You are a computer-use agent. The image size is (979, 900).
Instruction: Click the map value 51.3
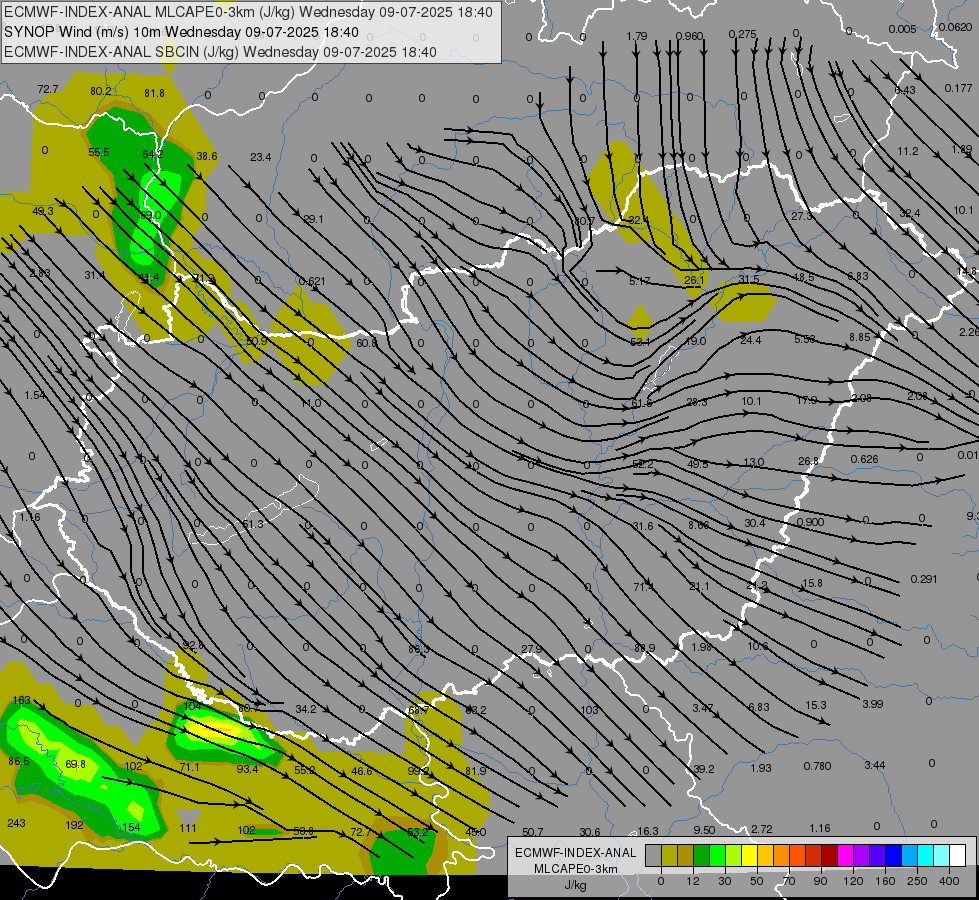click(253, 524)
